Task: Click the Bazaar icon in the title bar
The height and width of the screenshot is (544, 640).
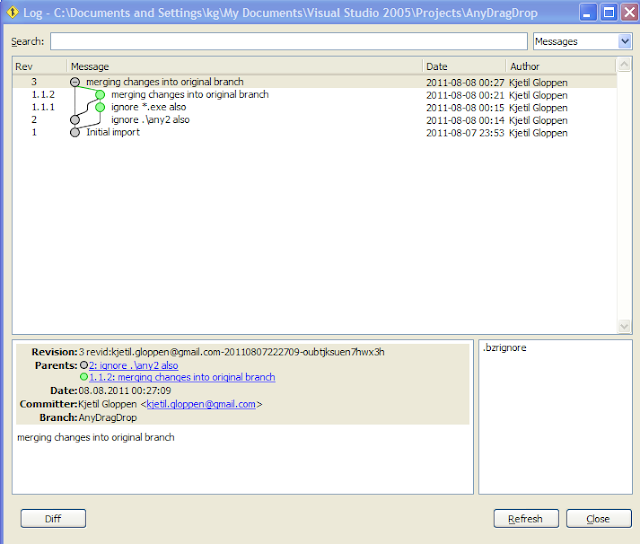Action: (12, 12)
